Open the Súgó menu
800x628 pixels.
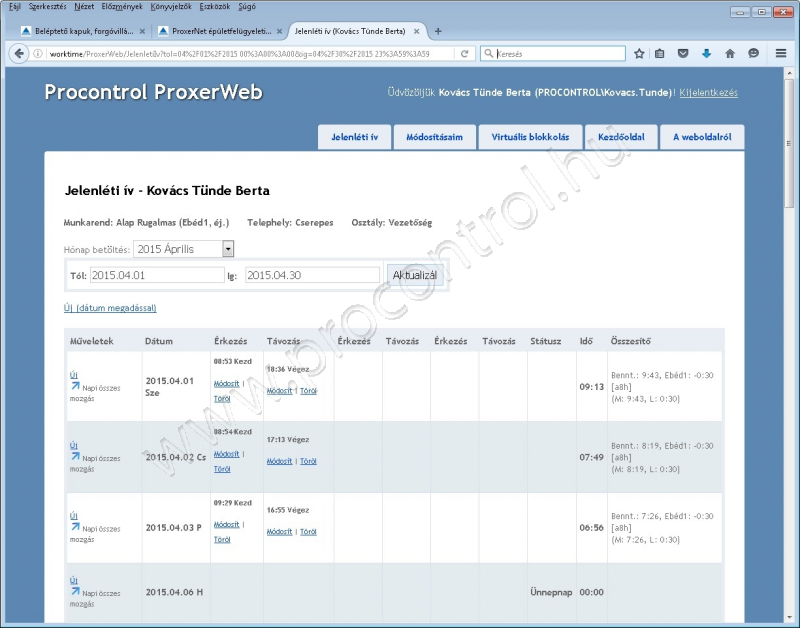point(247,7)
